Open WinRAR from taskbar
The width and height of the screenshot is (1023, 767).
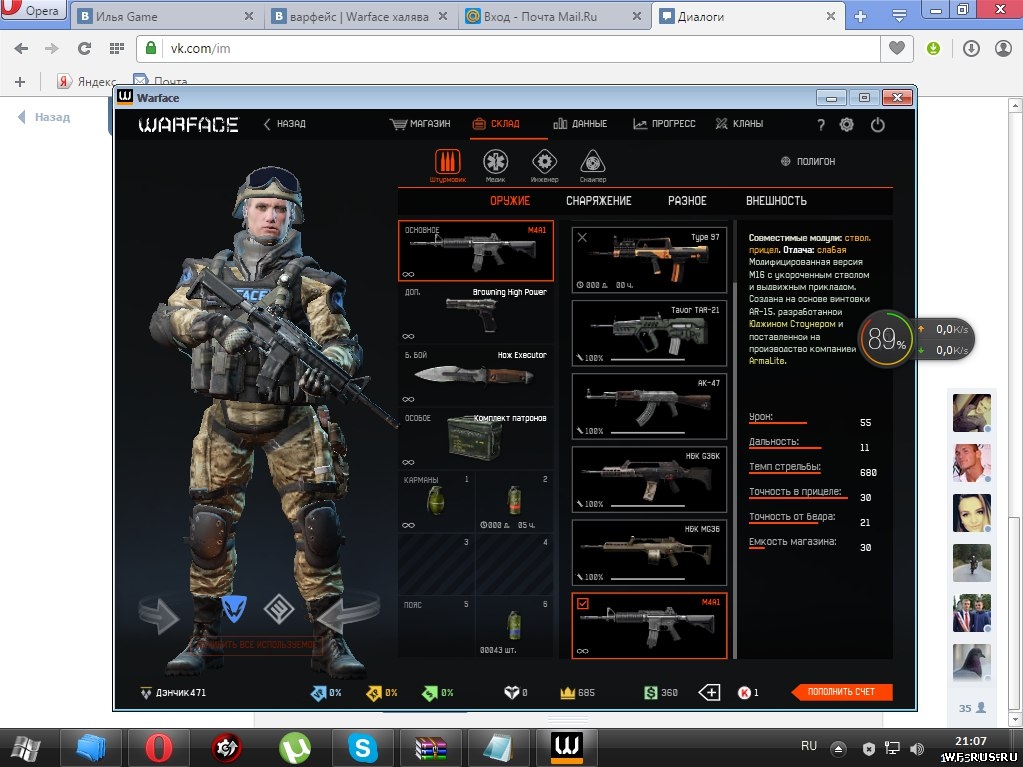click(x=431, y=748)
